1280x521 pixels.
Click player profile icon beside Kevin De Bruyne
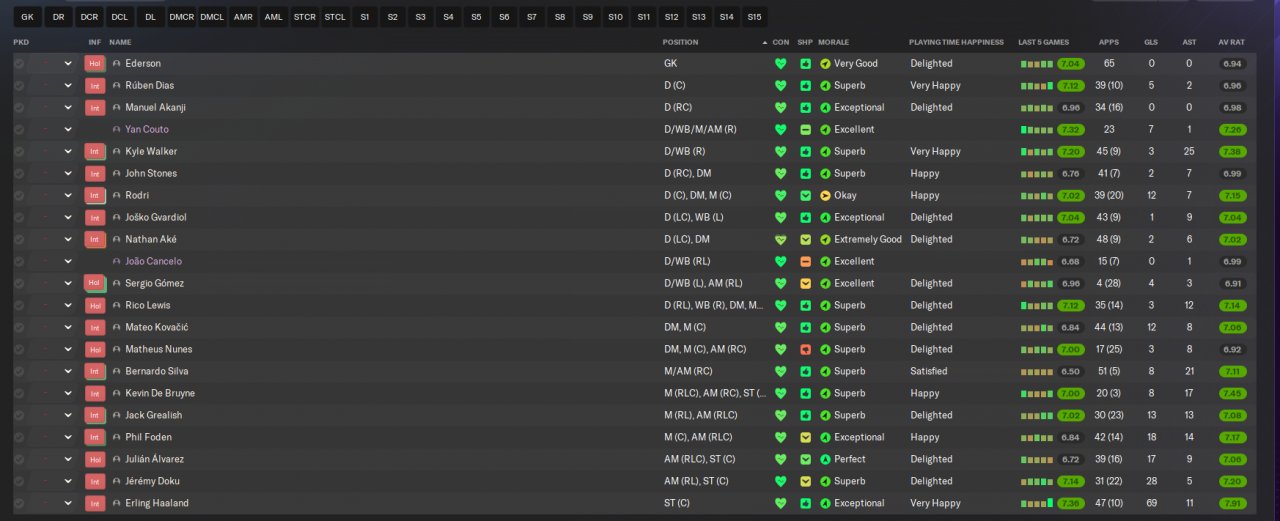(116, 393)
